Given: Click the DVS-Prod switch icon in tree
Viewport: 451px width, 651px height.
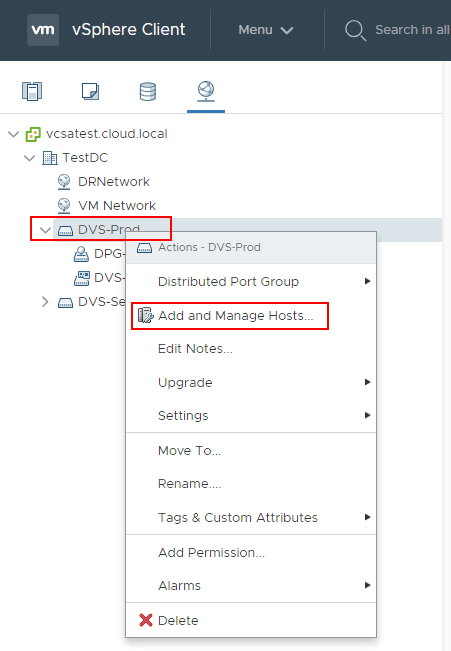Looking at the screenshot, I should pos(65,230).
